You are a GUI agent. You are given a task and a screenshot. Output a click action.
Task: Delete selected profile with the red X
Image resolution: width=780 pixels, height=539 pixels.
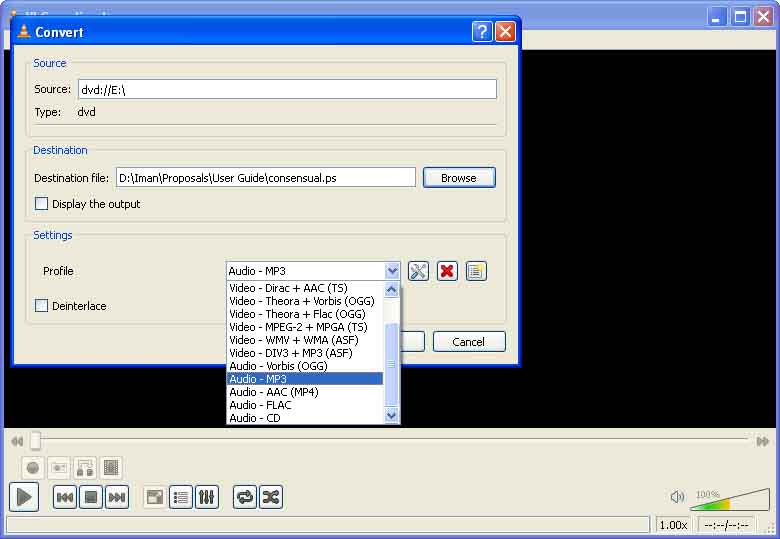447,271
